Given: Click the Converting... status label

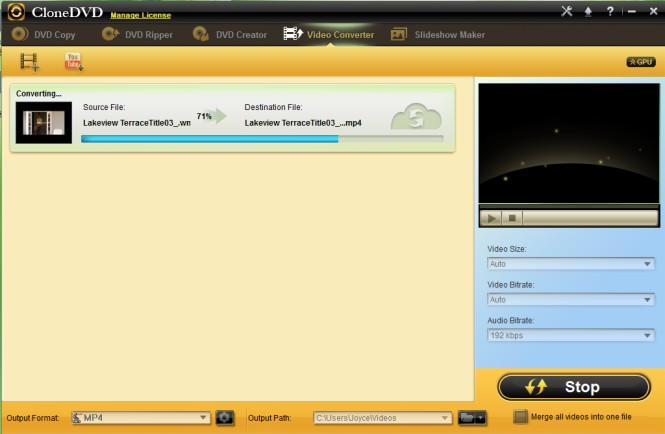Looking at the screenshot, I should (39, 93).
